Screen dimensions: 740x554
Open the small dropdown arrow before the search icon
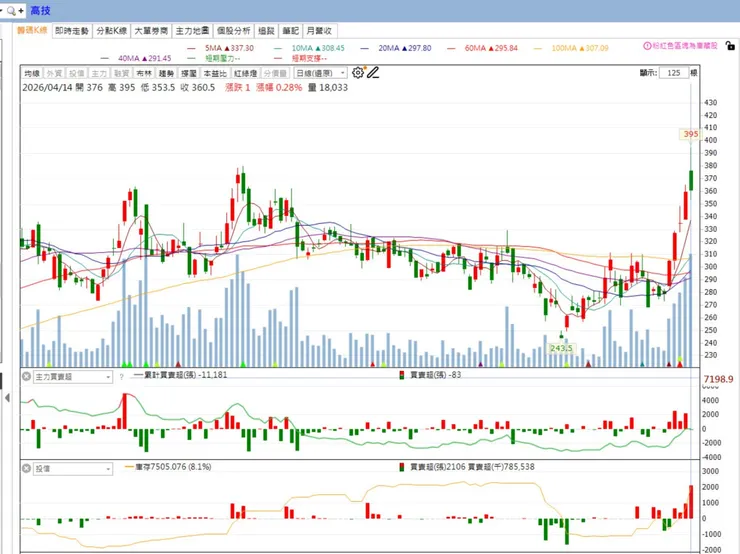click(2, 10)
